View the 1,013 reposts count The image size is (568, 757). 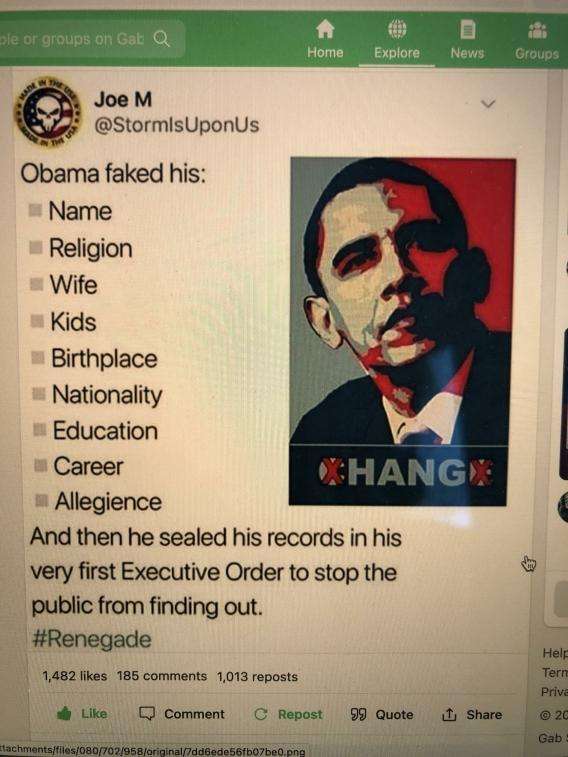[x=257, y=677]
